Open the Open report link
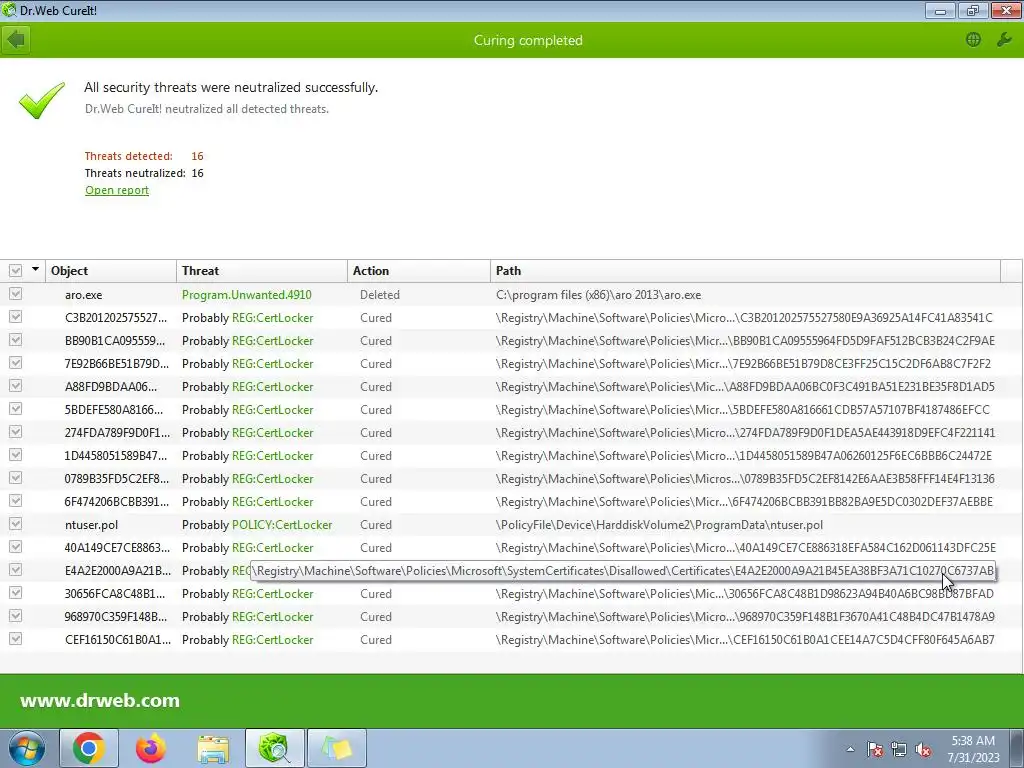The width and height of the screenshot is (1024, 768). 117,190
